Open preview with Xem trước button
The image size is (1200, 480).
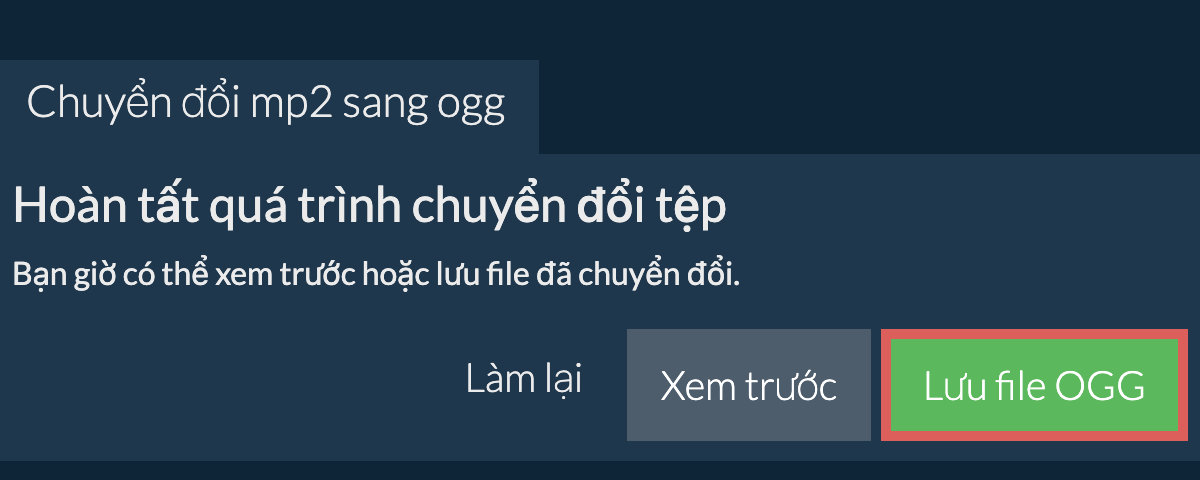(x=748, y=386)
